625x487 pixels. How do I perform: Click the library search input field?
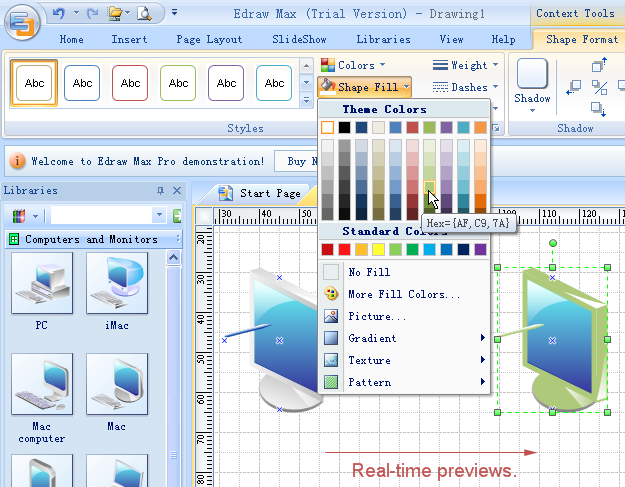click(101, 215)
